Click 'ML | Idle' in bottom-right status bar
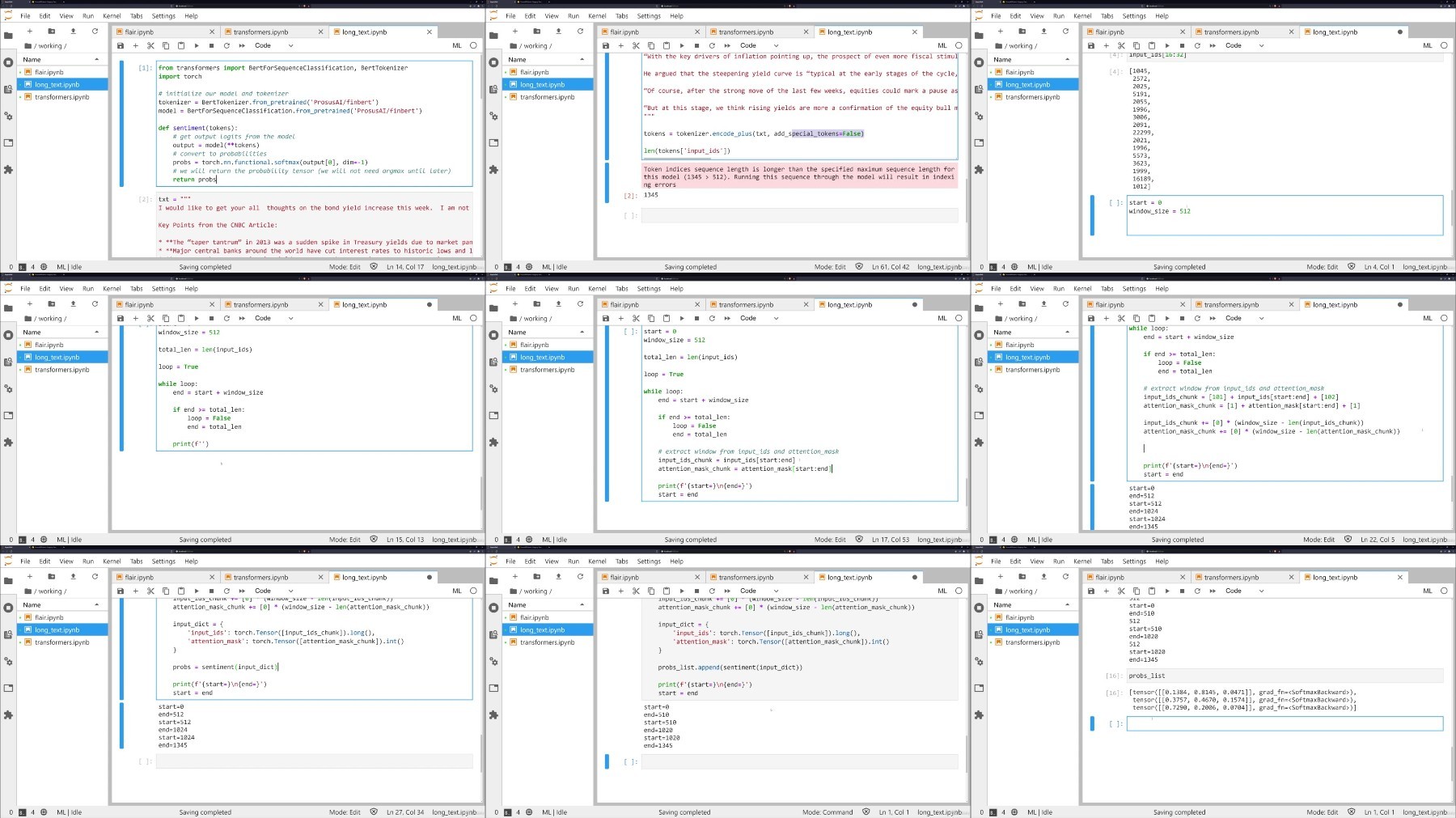Screen dimensions: 1456x818 pos(1039,812)
